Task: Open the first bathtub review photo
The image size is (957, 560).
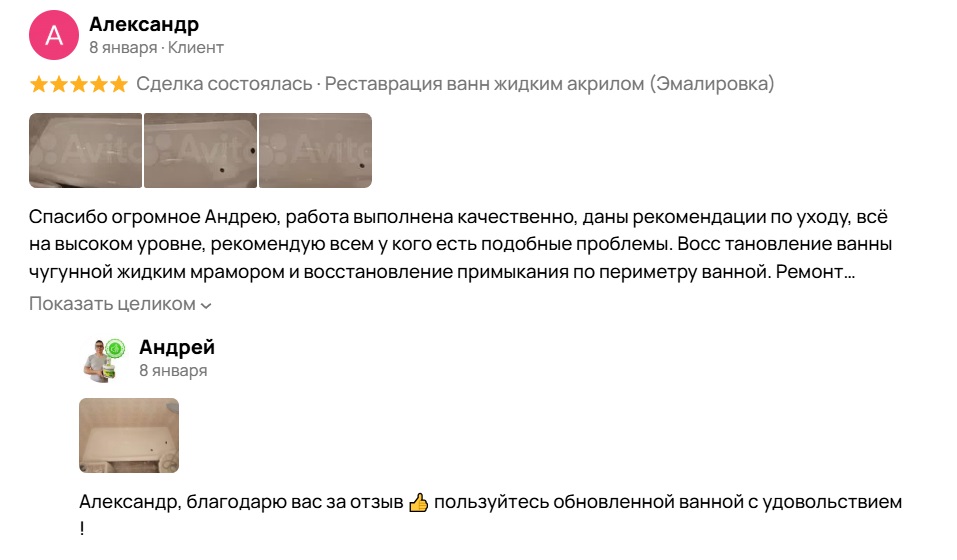Action: point(85,150)
